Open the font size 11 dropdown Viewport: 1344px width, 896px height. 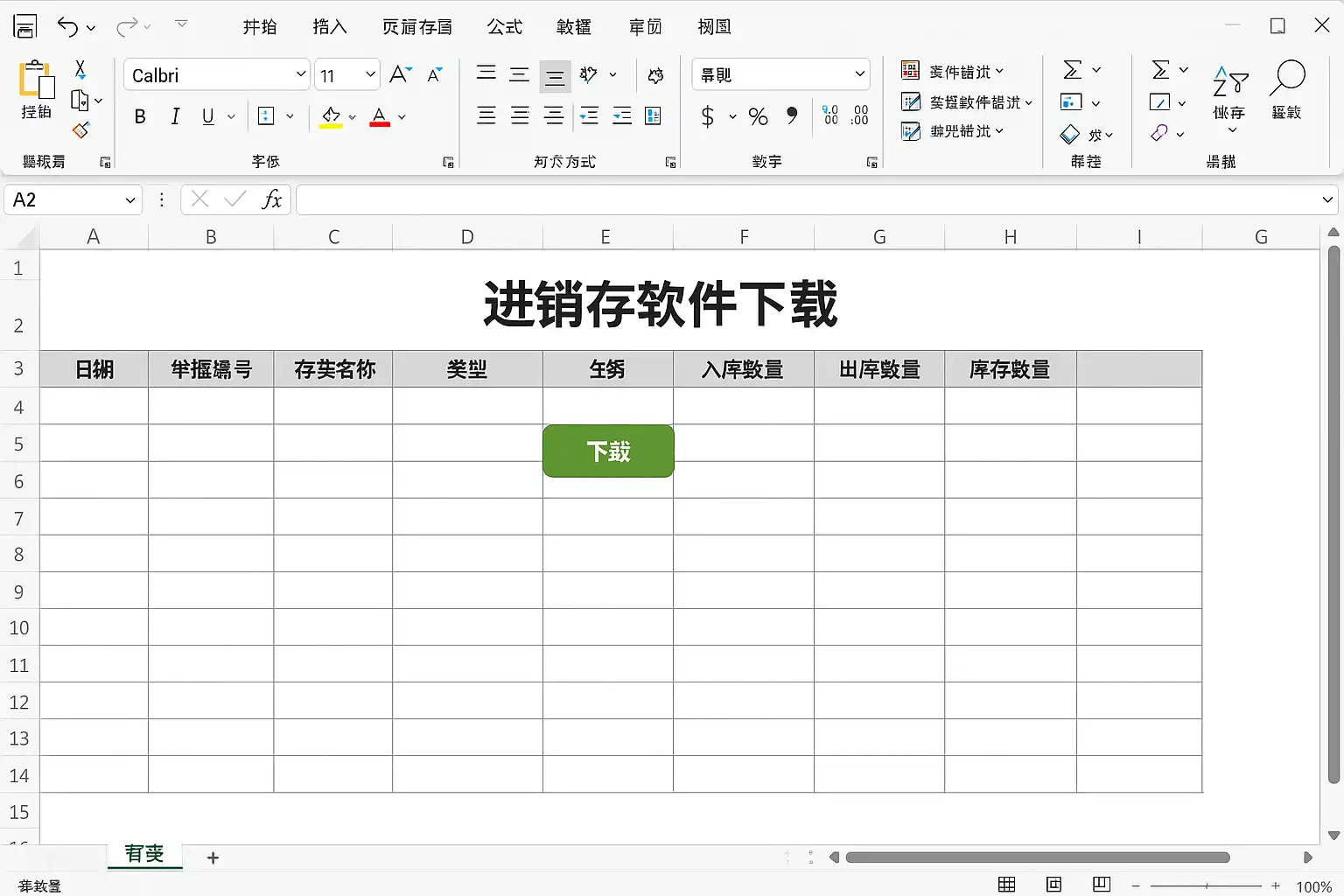pyautogui.click(x=370, y=75)
